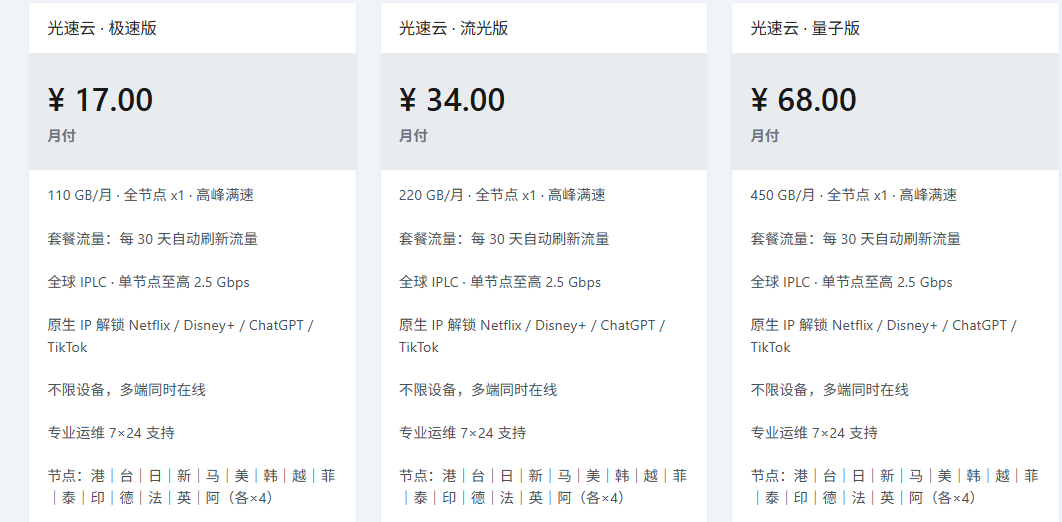Click the Netflix unlock line in 量子版 card
Viewport: 1062px width, 522px height.
point(883,326)
